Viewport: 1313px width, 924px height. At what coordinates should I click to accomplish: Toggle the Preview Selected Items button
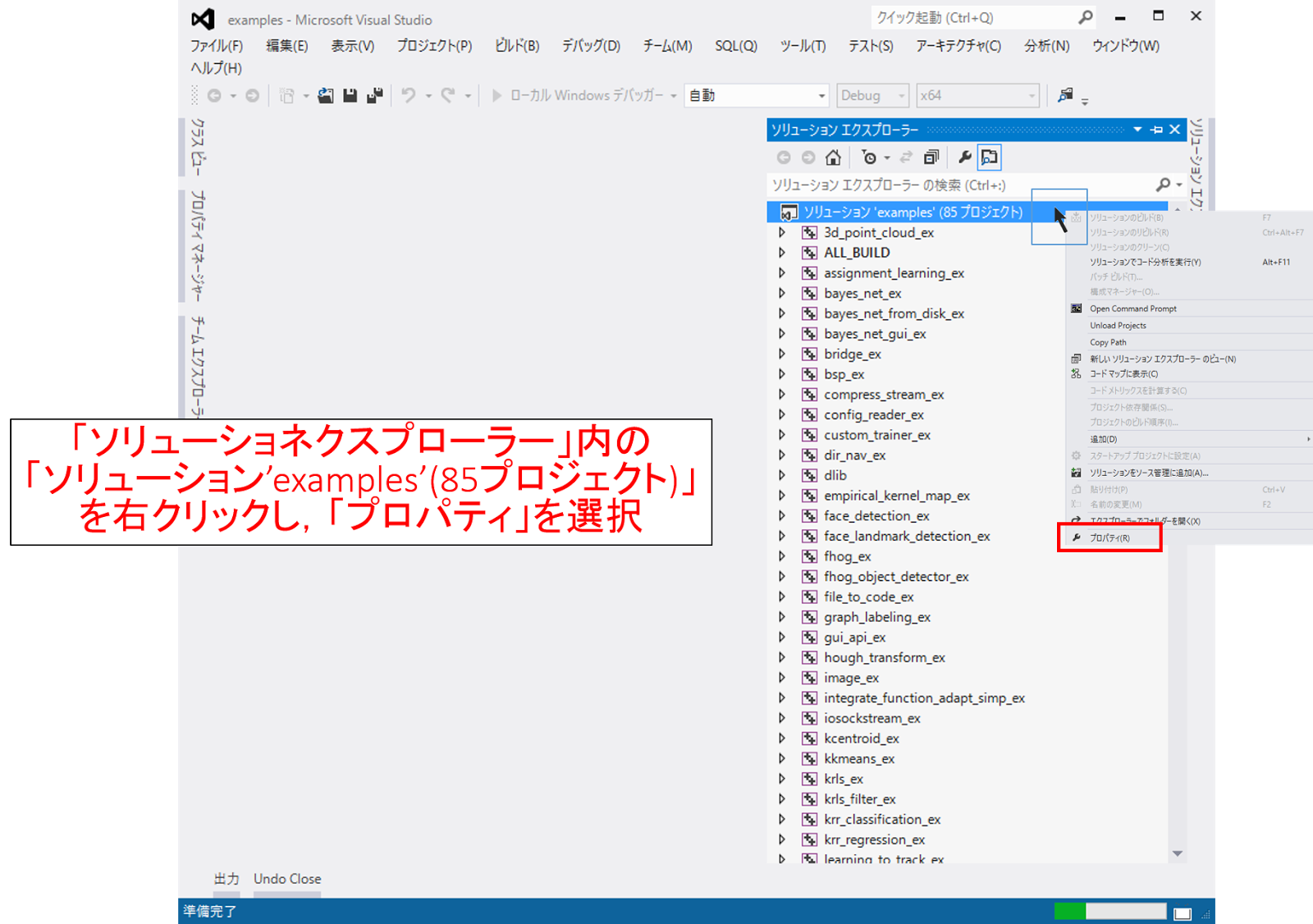coord(990,158)
